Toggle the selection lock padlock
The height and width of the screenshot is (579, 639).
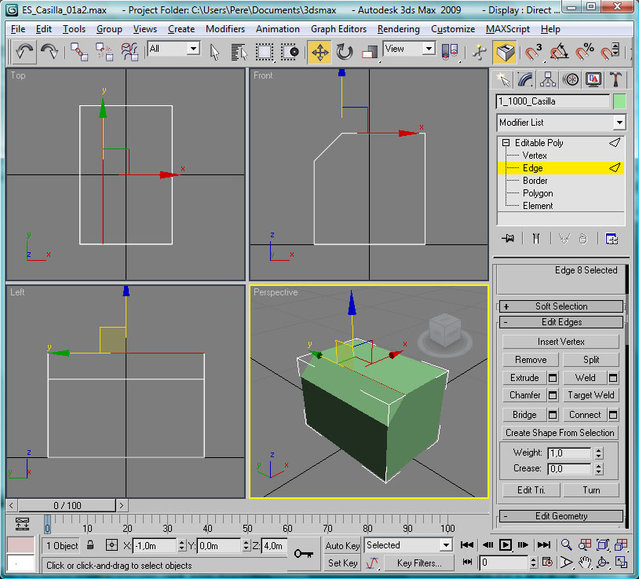coord(91,546)
